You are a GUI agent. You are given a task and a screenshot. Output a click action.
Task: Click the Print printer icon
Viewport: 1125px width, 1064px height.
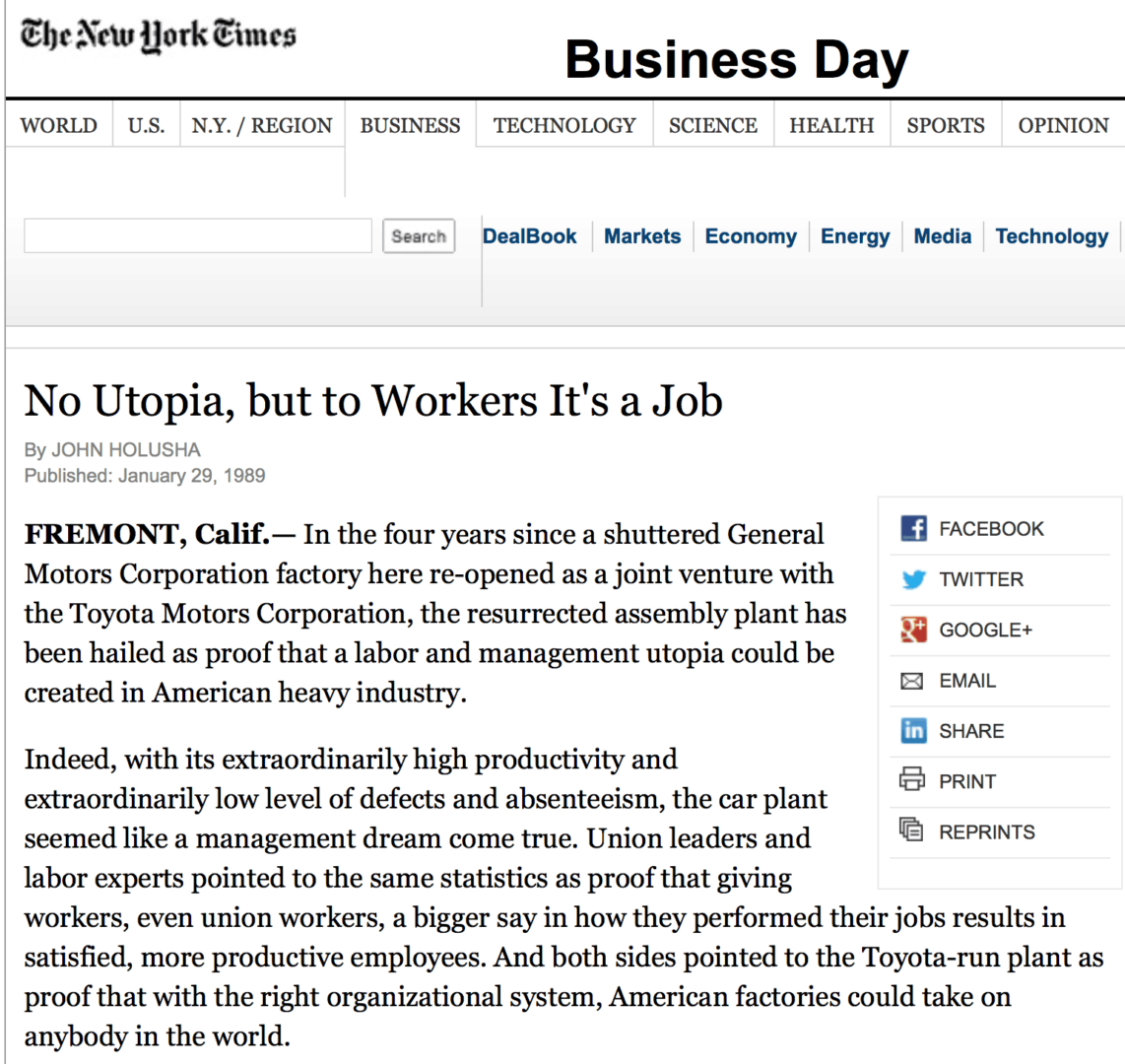pyautogui.click(x=913, y=781)
